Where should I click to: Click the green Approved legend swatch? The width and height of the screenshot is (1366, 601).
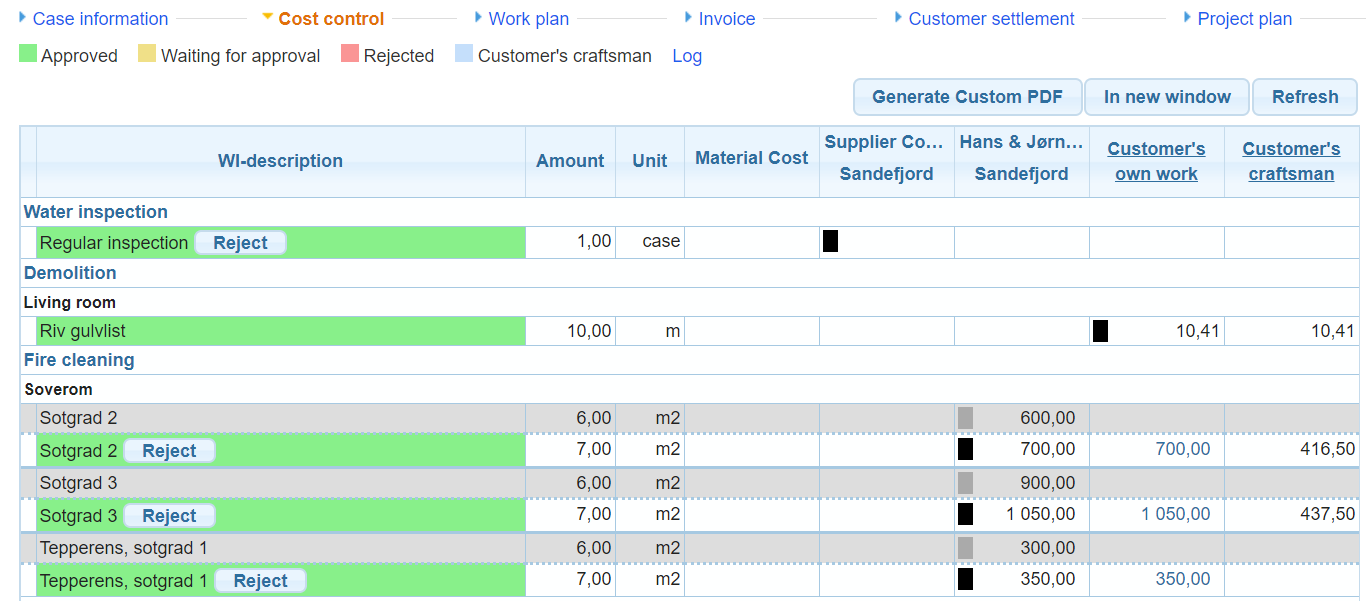[x=28, y=54]
